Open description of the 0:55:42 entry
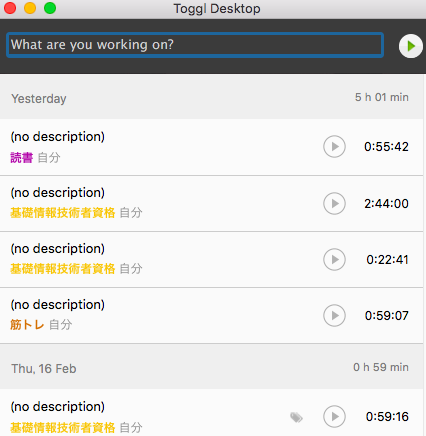This screenshot has width=426, height=436. click(58, 137)
